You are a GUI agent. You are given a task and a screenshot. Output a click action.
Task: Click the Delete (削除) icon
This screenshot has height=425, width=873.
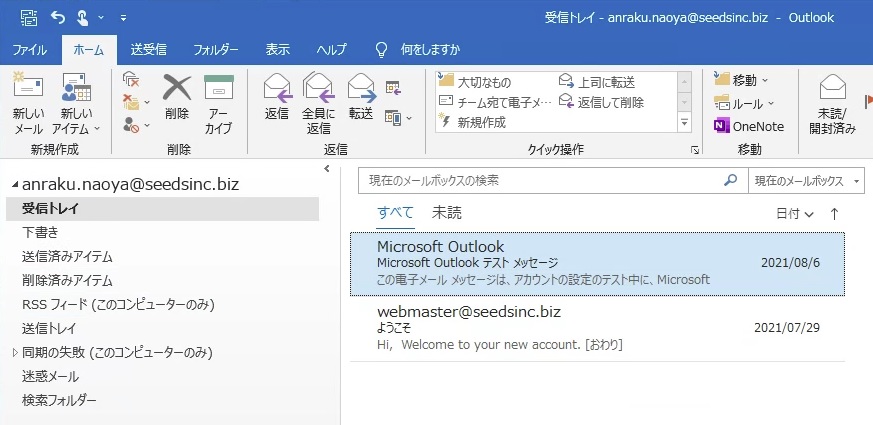click(x=177, y=96)
